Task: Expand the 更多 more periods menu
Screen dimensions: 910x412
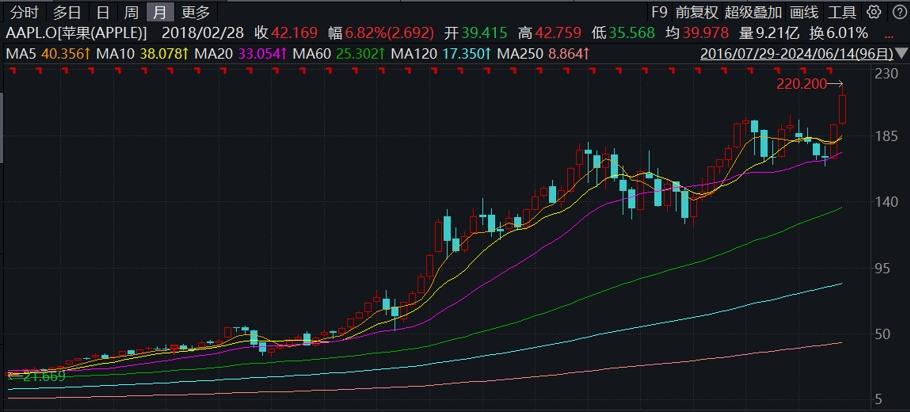Action: tap(196, 13)
